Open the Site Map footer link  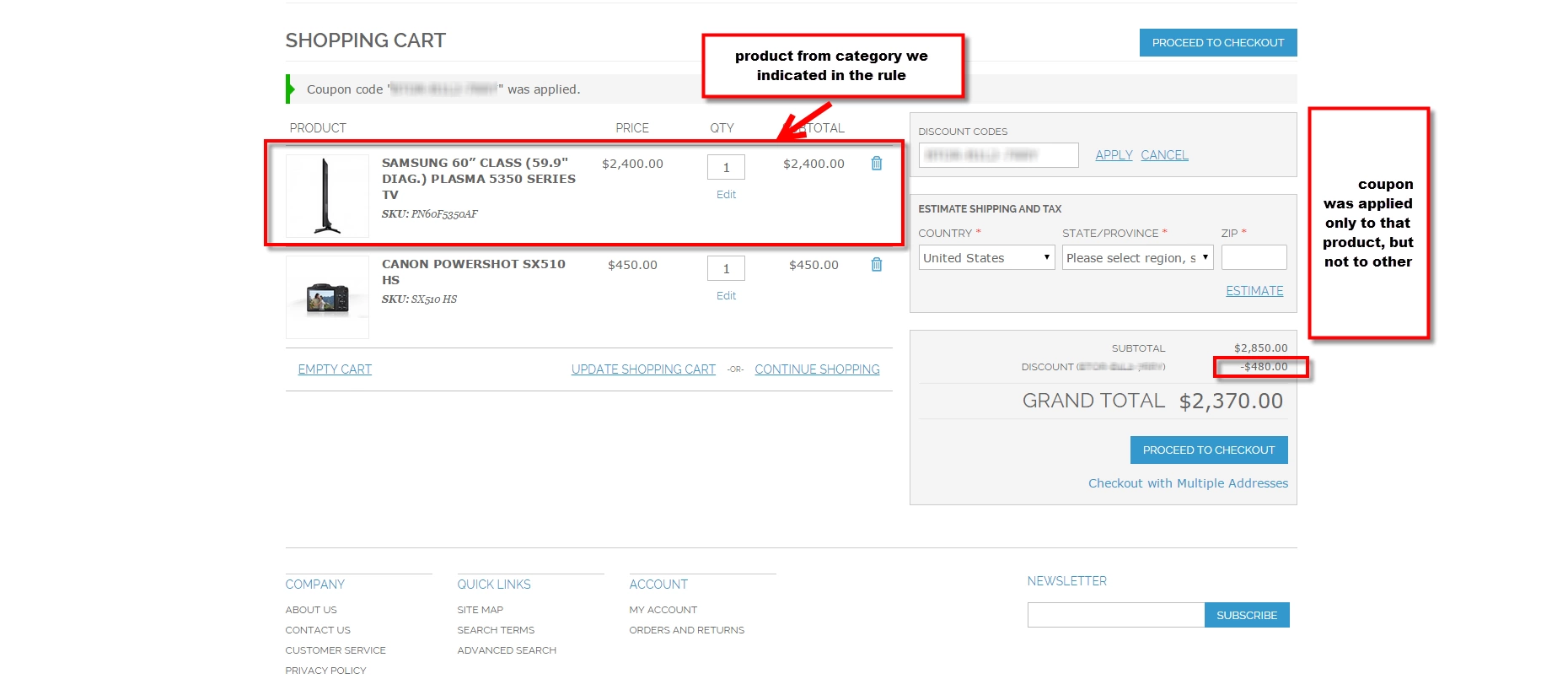[480, 610]
